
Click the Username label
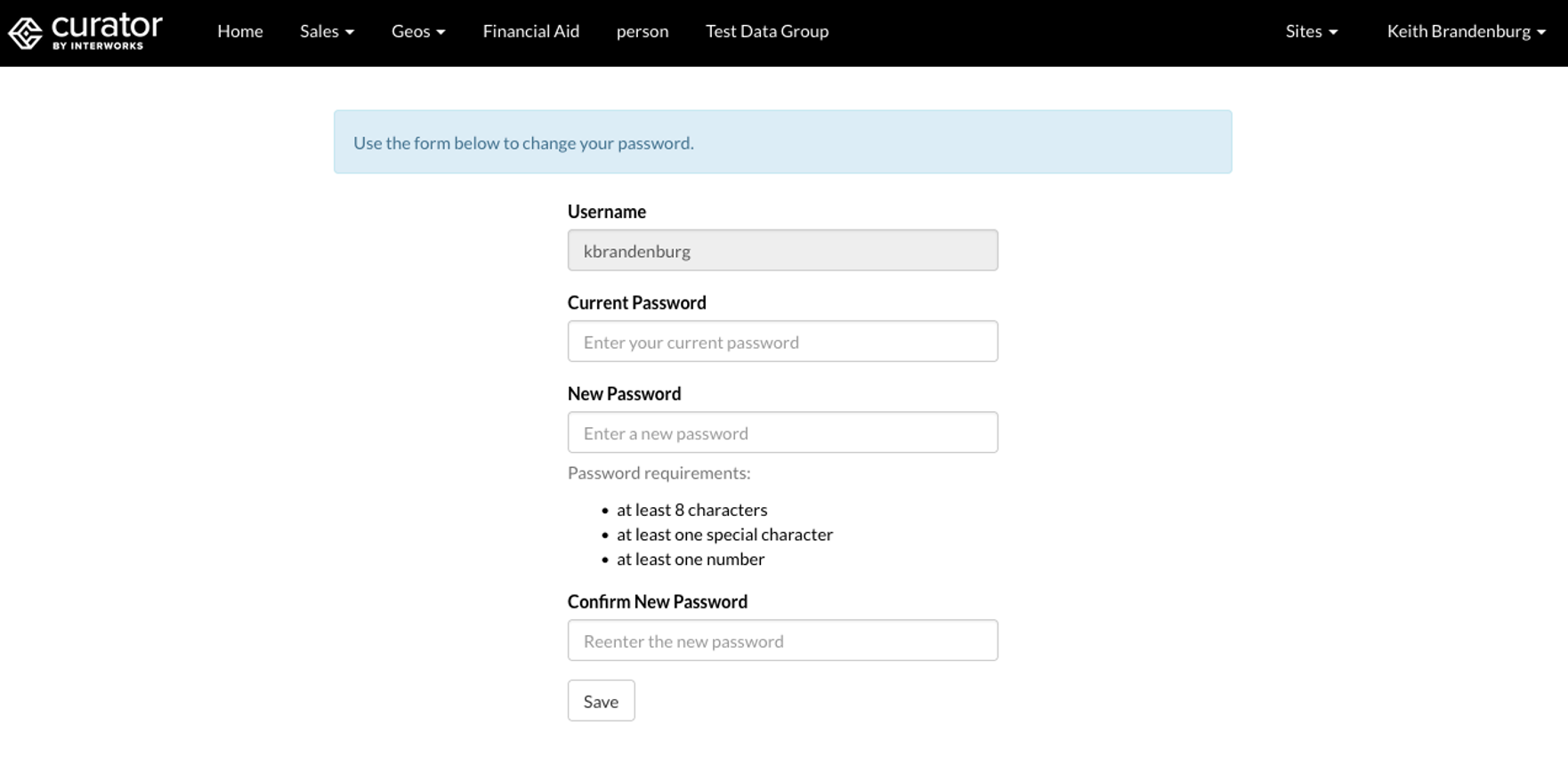tap(607, 212)
